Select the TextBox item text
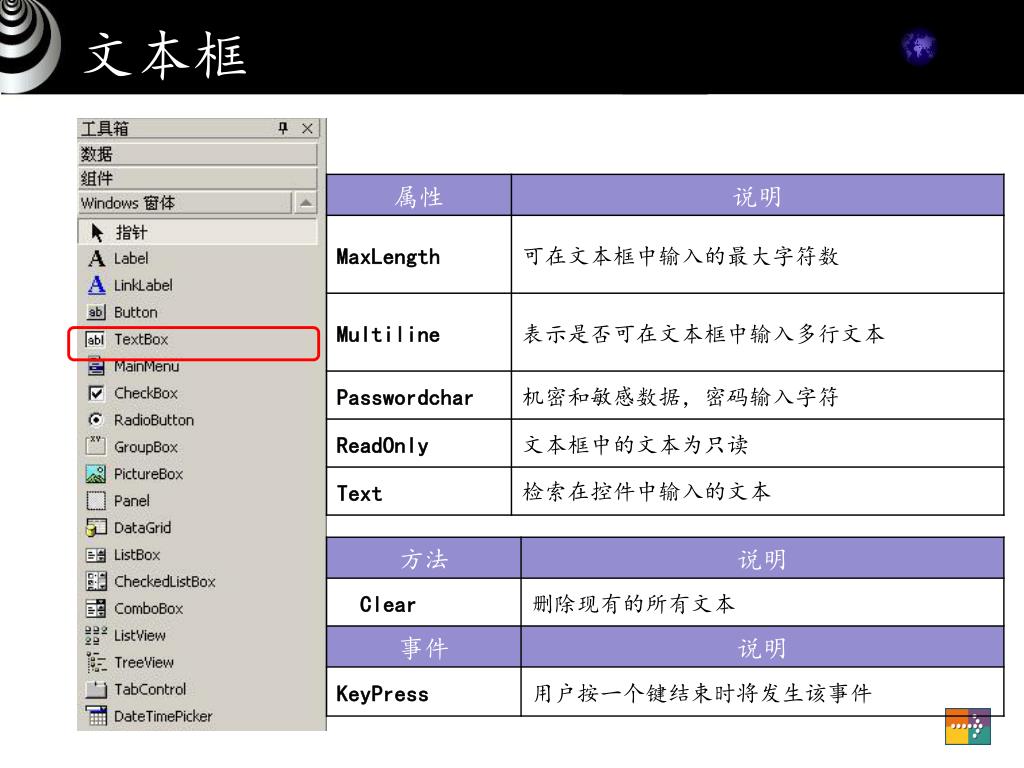Viewport: 1024px width, 768px height. [141, 340]
